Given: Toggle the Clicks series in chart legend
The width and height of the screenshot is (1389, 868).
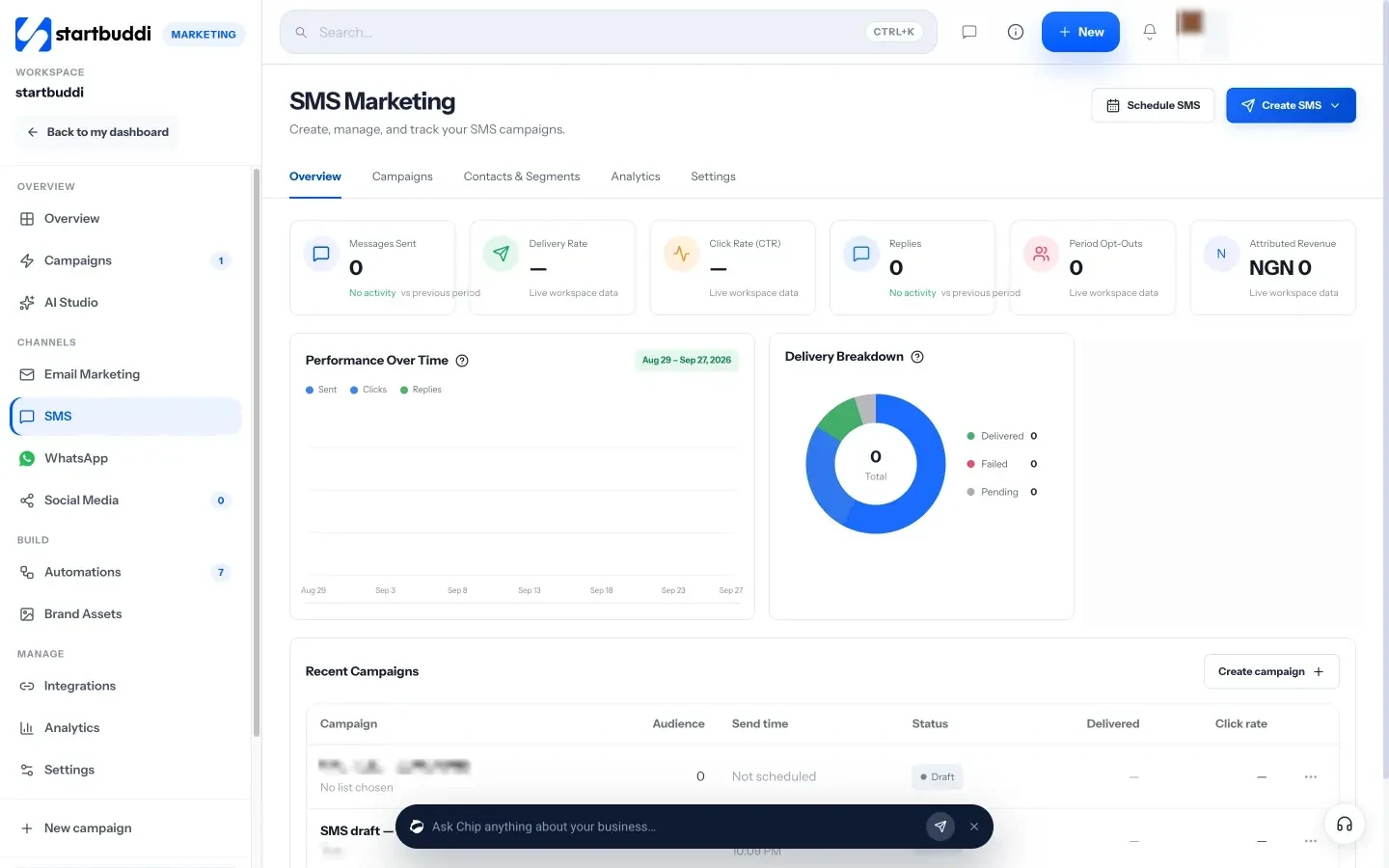Looking at the screenshot, I should click(368, 390).
